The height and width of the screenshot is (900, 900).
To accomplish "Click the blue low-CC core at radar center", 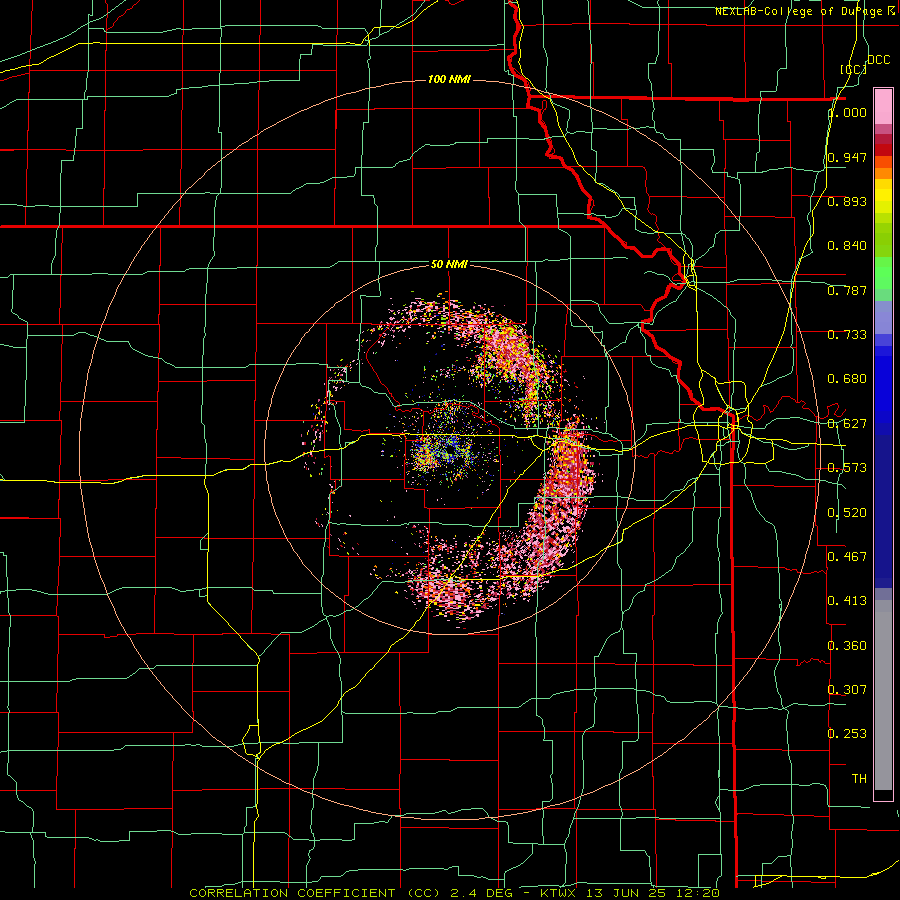I will pyautogui.click(x=449, y=451).
